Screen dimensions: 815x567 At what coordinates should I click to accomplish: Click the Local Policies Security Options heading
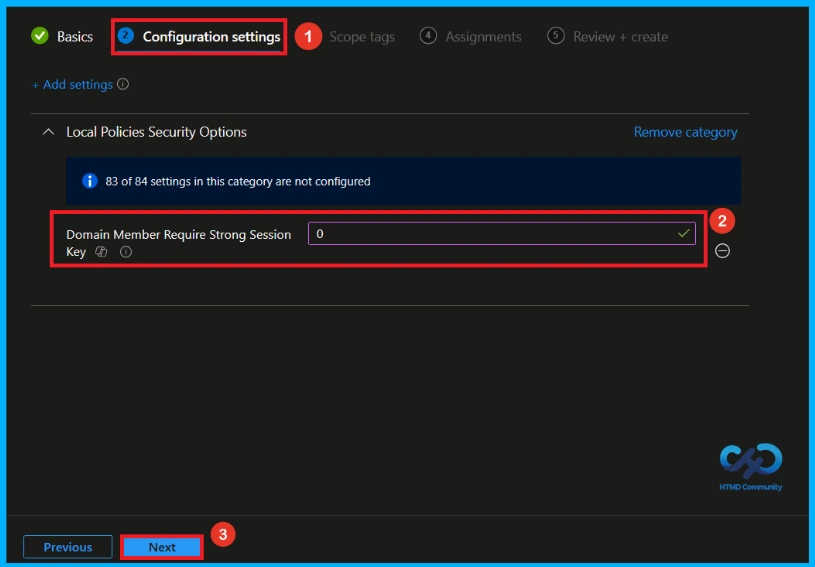(x=156, y=132)
